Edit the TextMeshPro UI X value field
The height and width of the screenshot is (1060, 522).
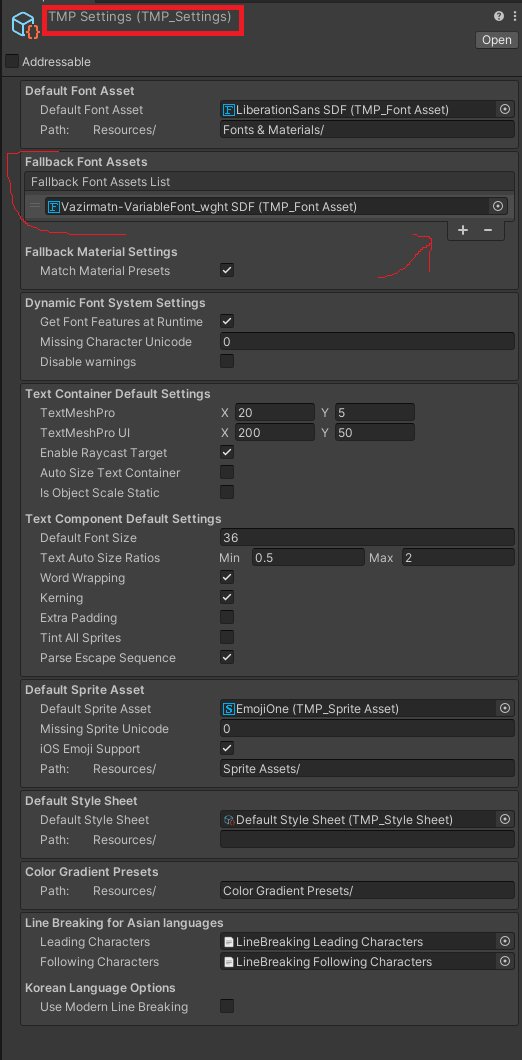(275, 433)
